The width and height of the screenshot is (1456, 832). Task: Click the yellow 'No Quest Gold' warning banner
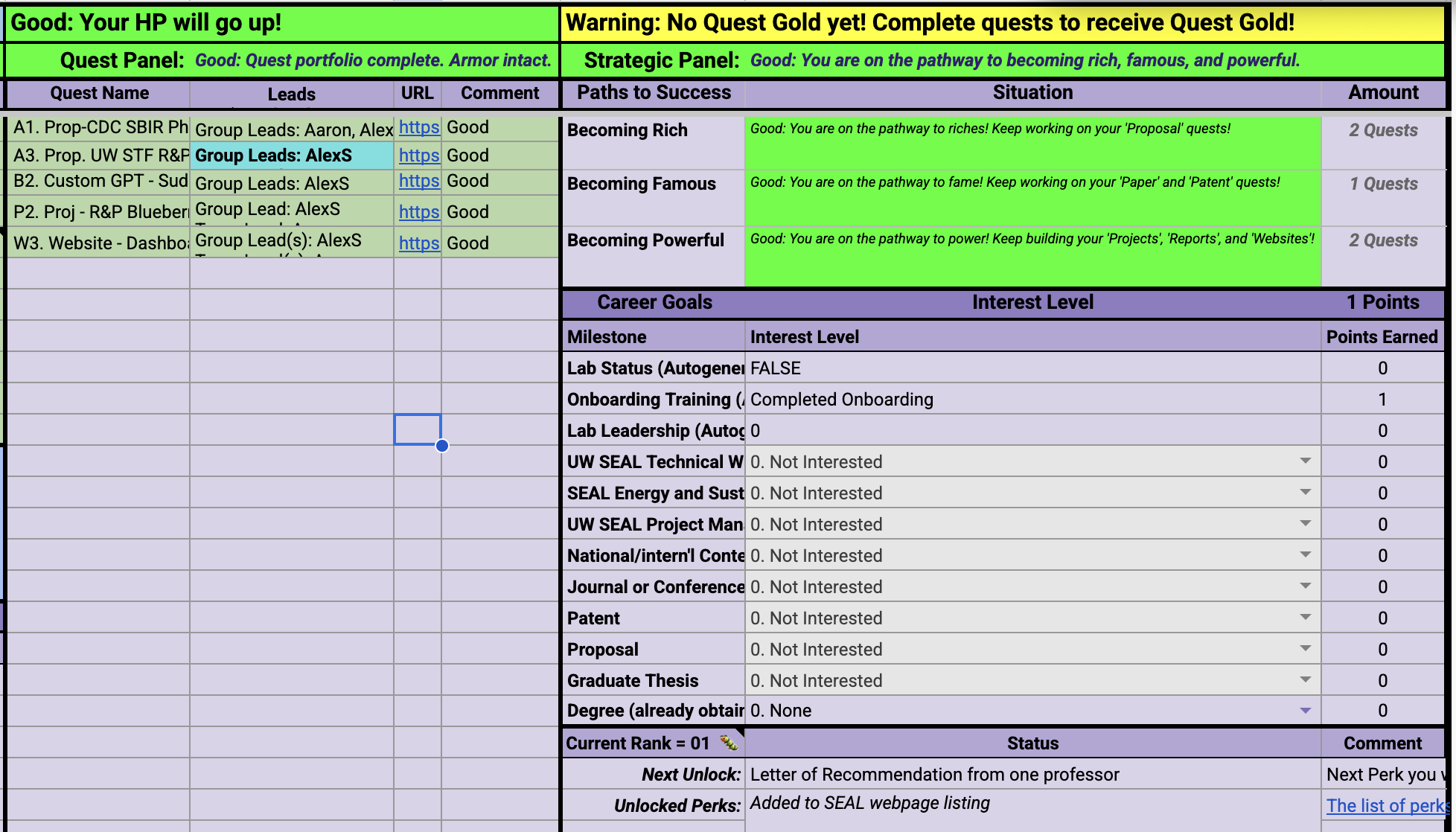pos(1002,23)
